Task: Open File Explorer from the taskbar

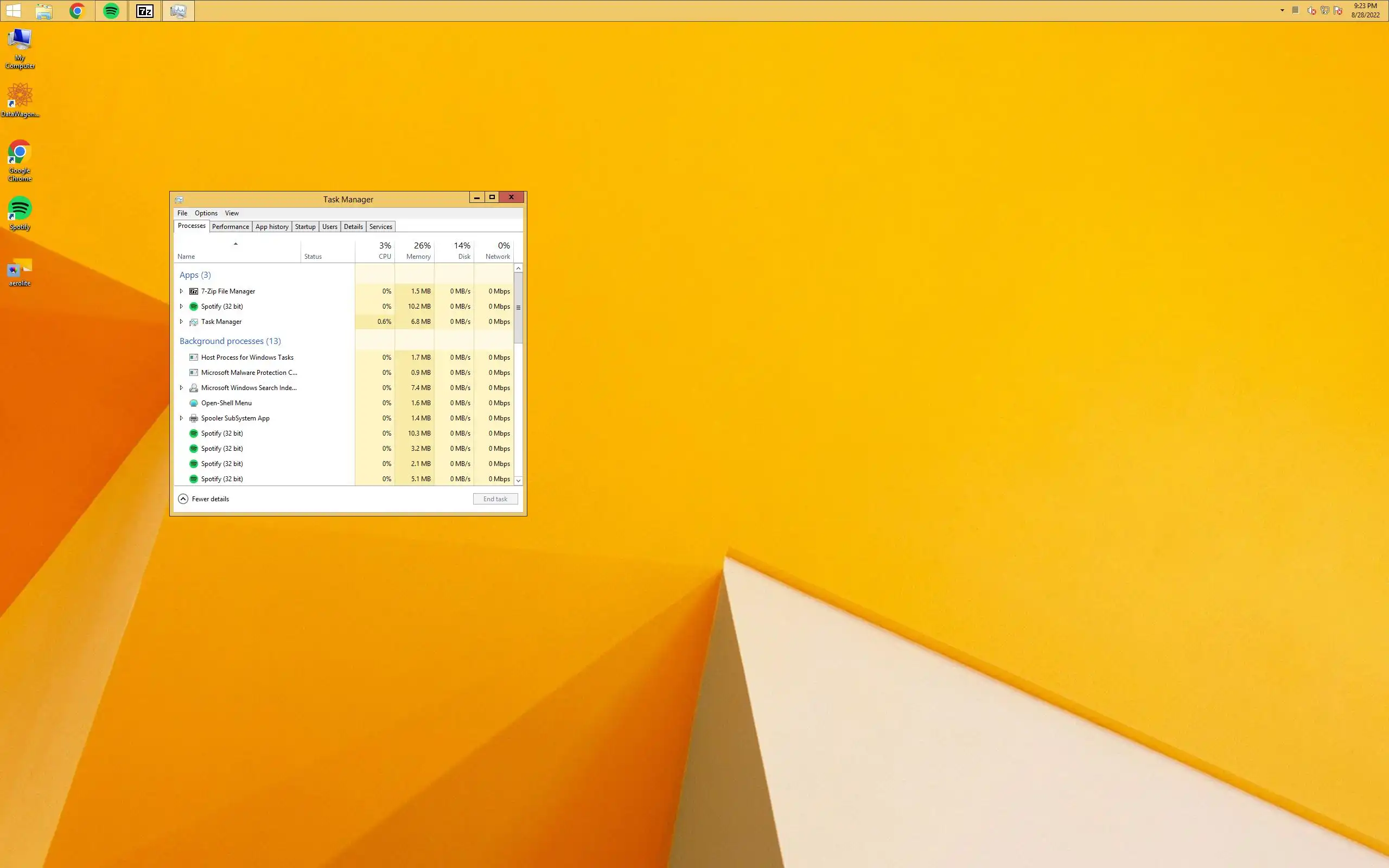Action: [x=44, y=11]
